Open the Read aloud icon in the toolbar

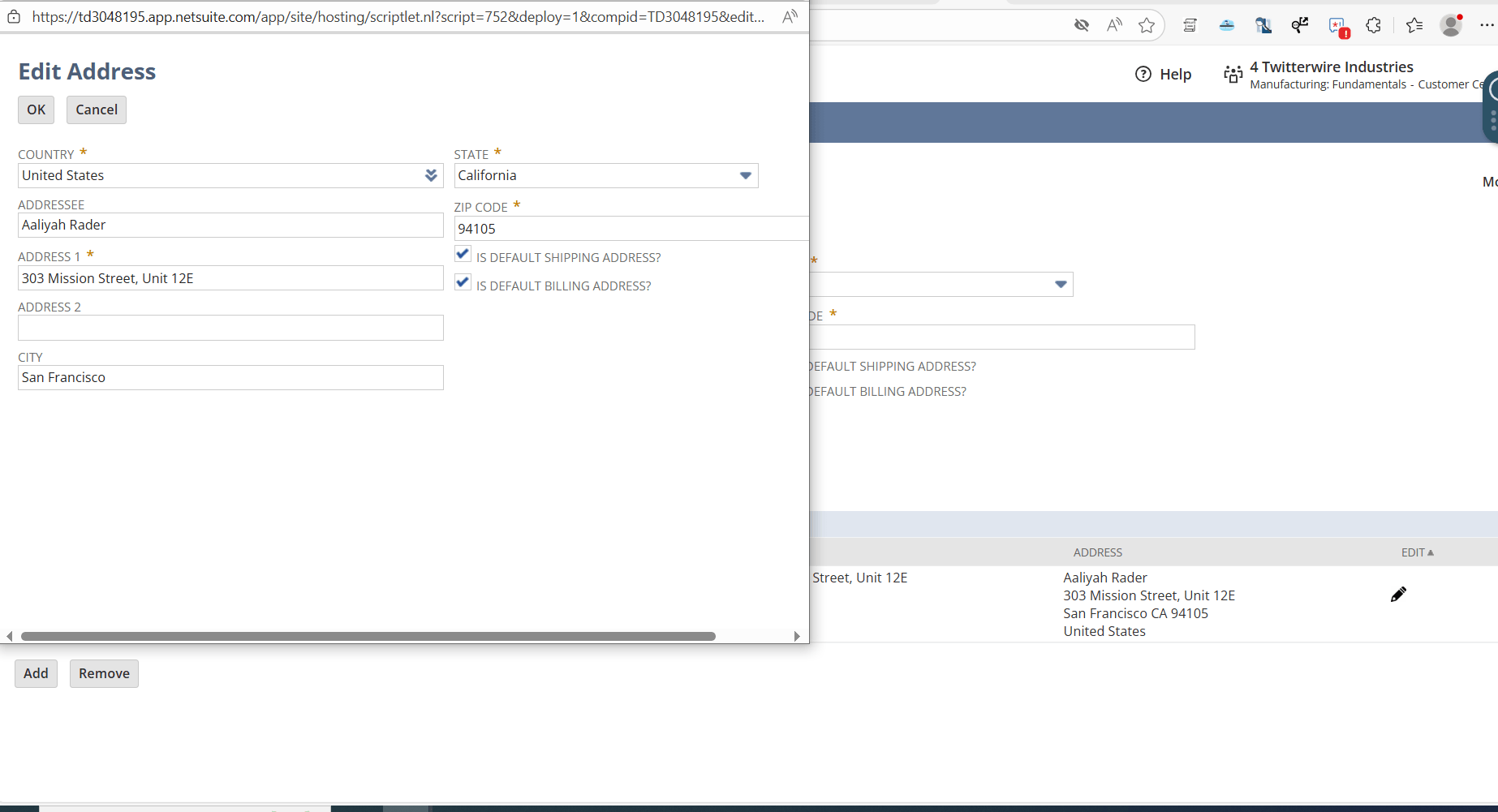tap(1114, 25)
